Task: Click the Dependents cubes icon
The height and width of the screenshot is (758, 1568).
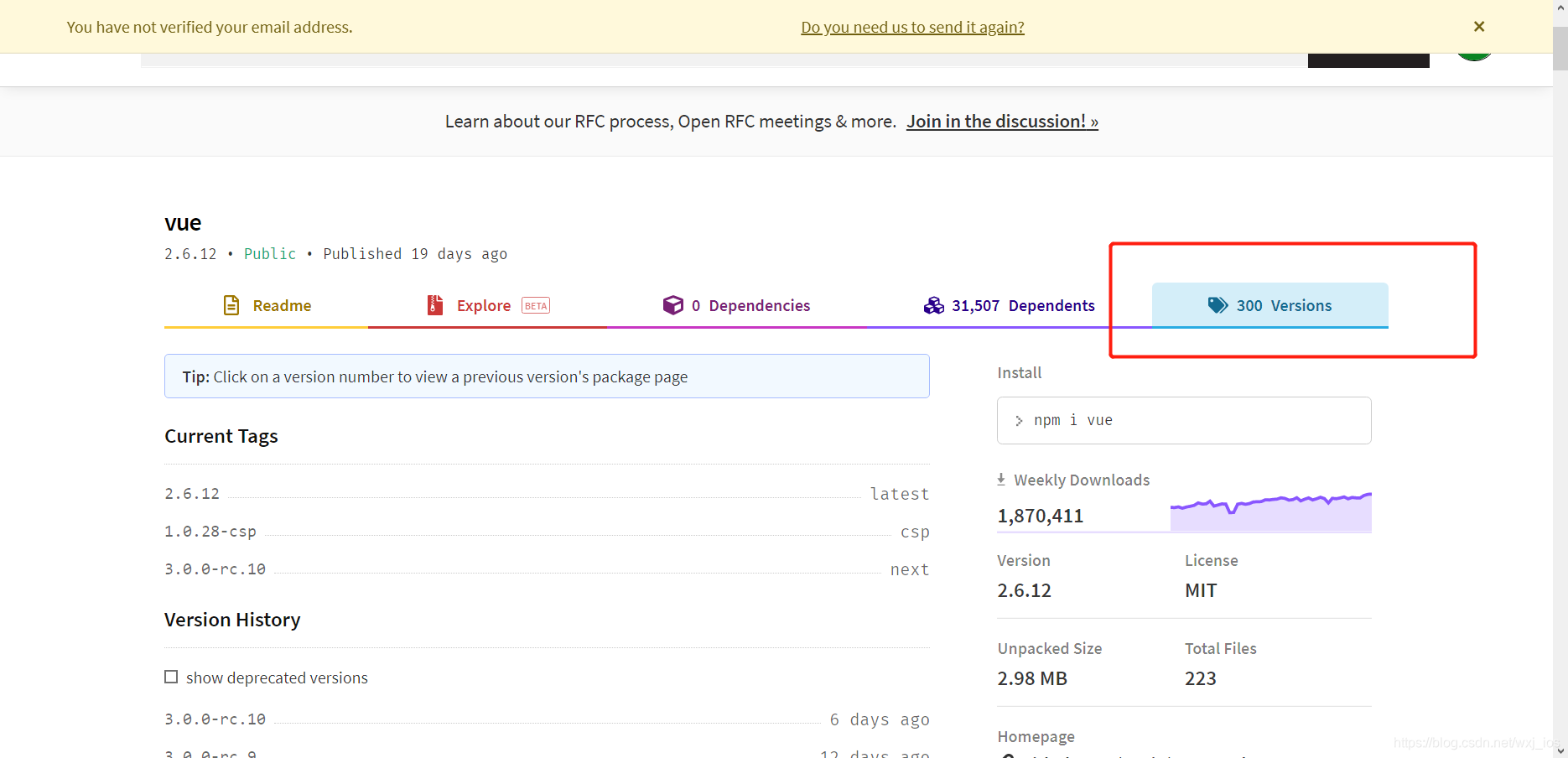Action: click(x=934, y=305)
